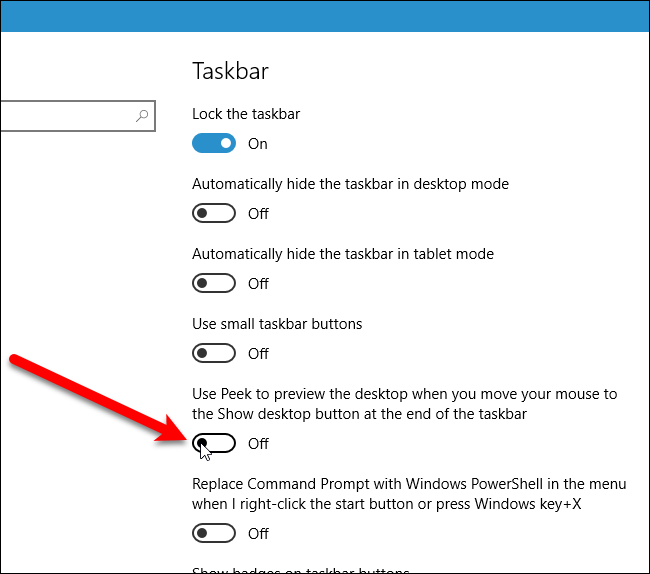This screenshot has width=650, height=574.
Task: Click the "Lock the taskbar" label
Action: 246,114
